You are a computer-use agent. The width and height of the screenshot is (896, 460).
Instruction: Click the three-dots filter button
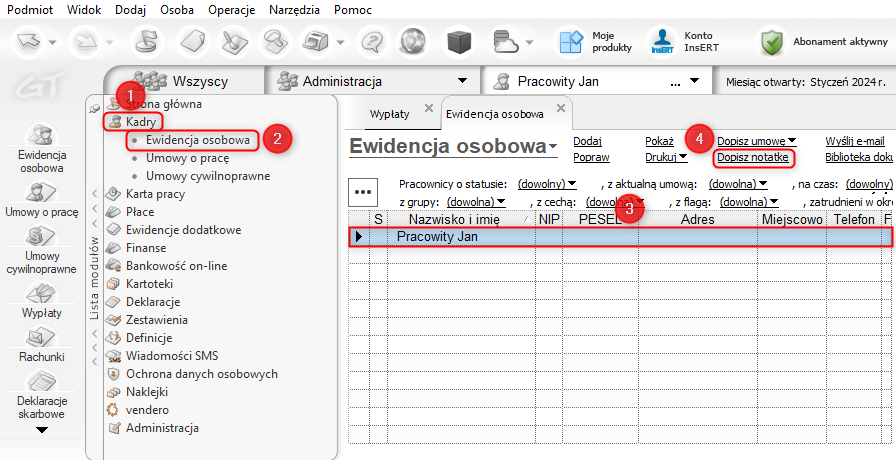363,192
